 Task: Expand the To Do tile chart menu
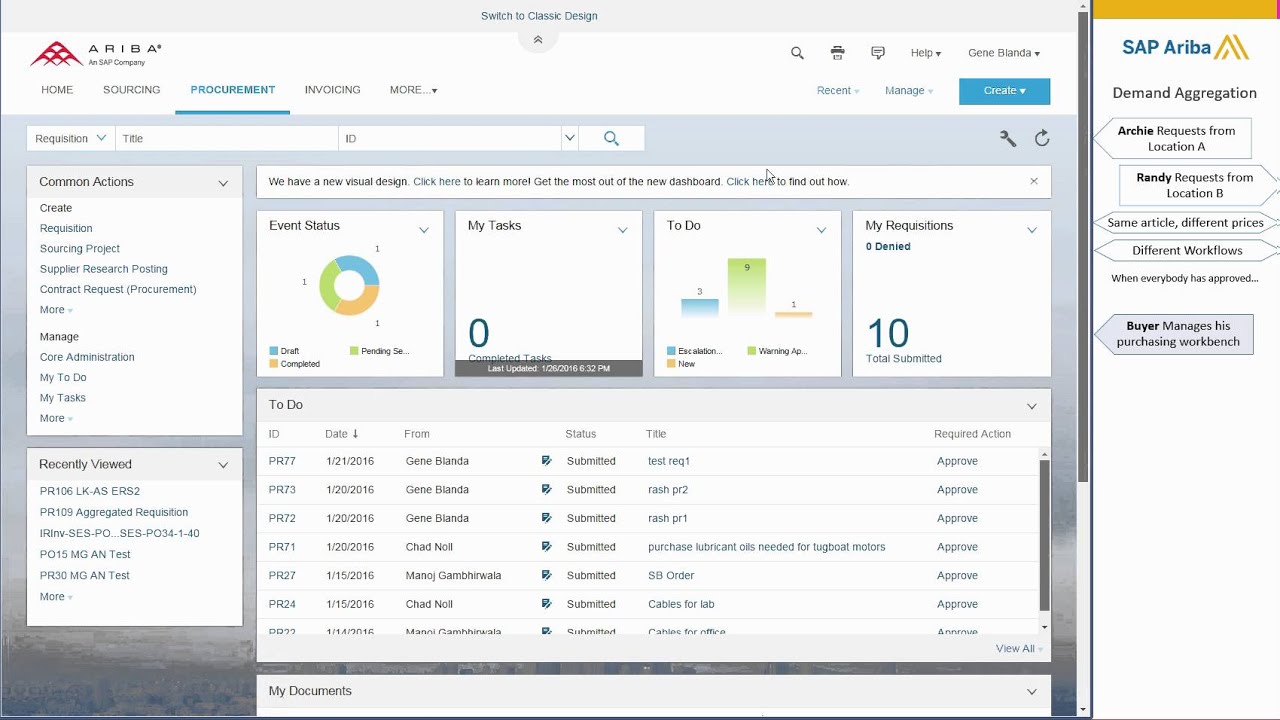[822, 230]
